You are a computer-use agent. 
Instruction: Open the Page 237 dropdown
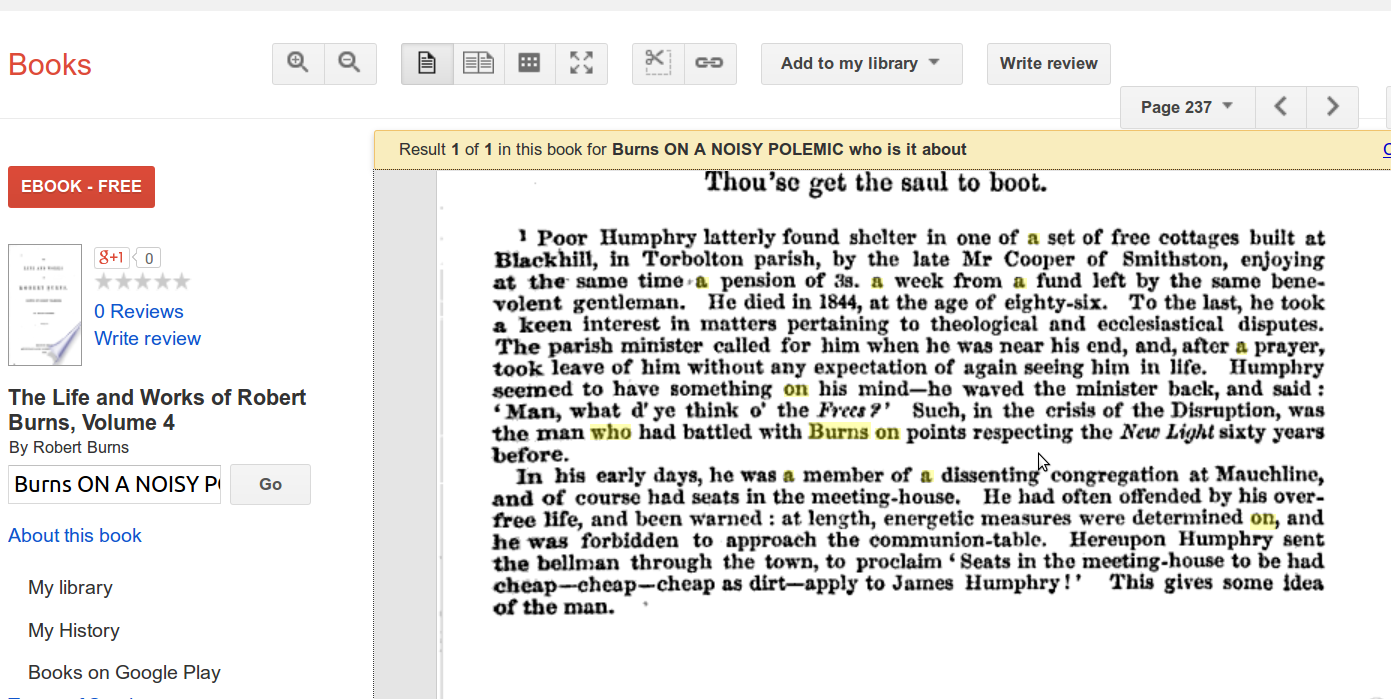(x=1187, y=107)
